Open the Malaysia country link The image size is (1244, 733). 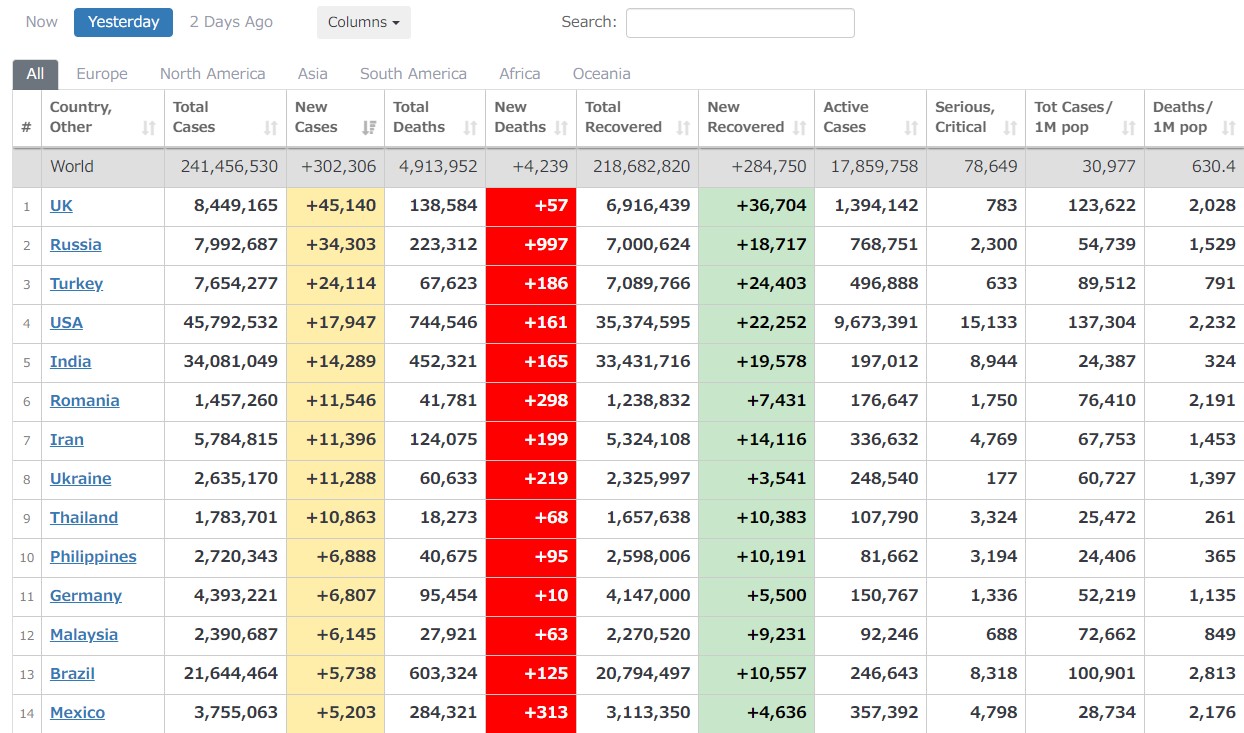[x=84, y=635]
